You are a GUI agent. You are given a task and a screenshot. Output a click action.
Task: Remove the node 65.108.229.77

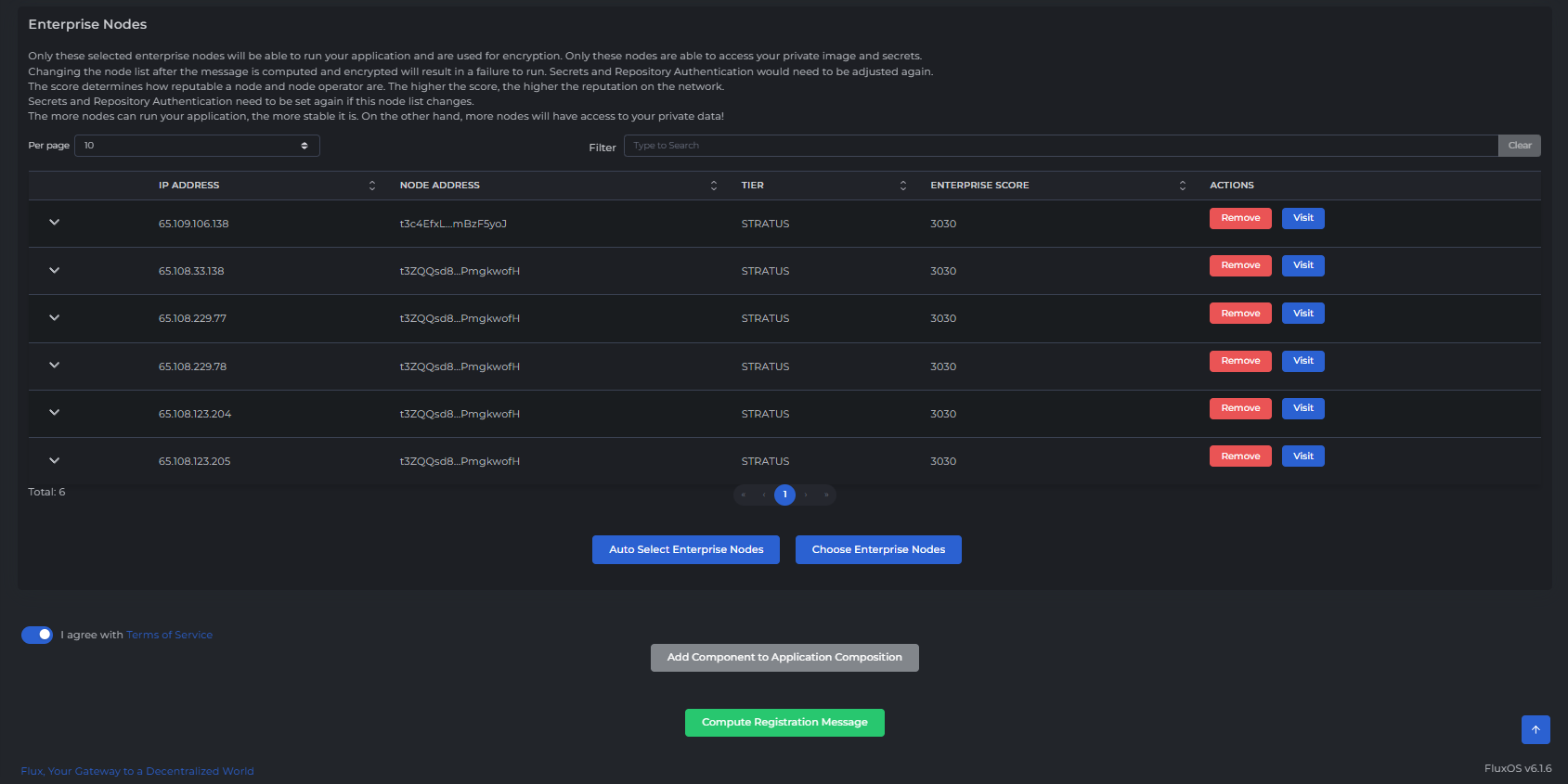pos(1239,314)
